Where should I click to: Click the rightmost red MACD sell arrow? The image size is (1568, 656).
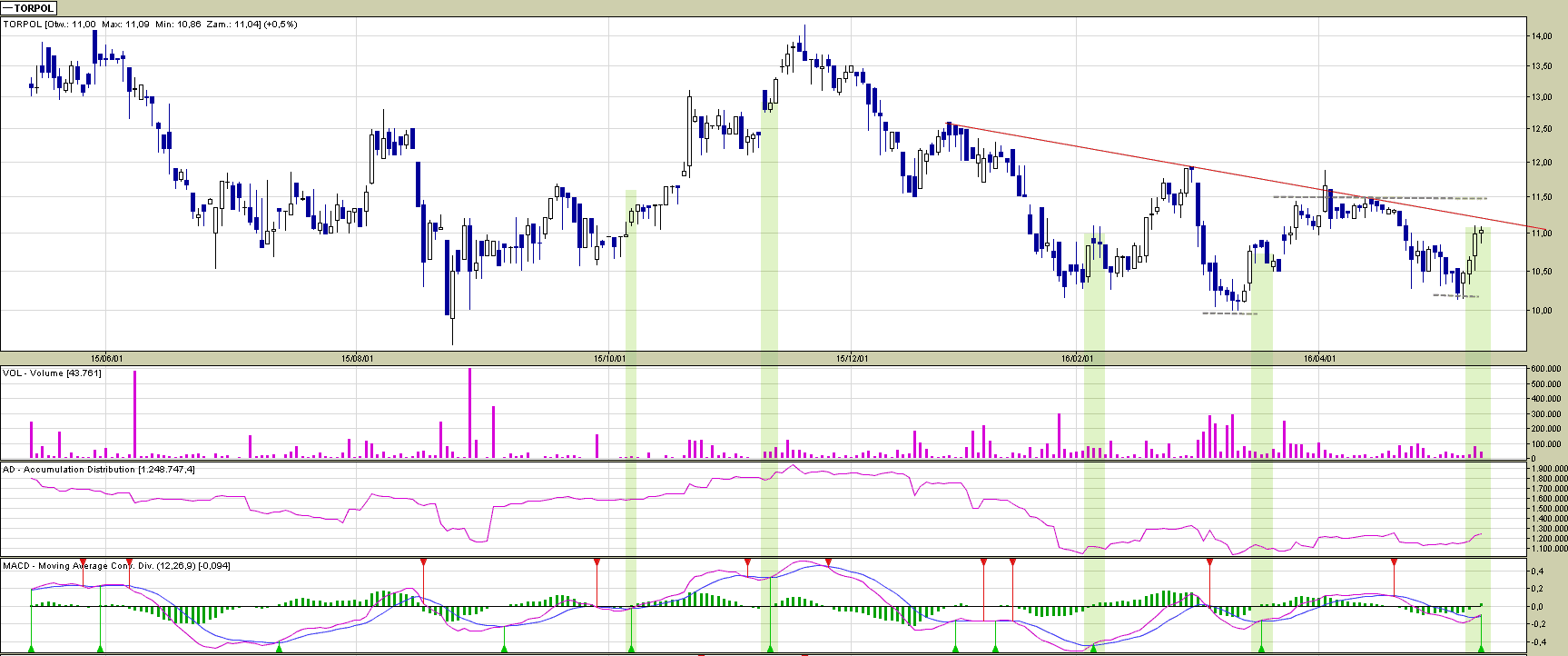pyautogui.click(x=1394, y=562)
